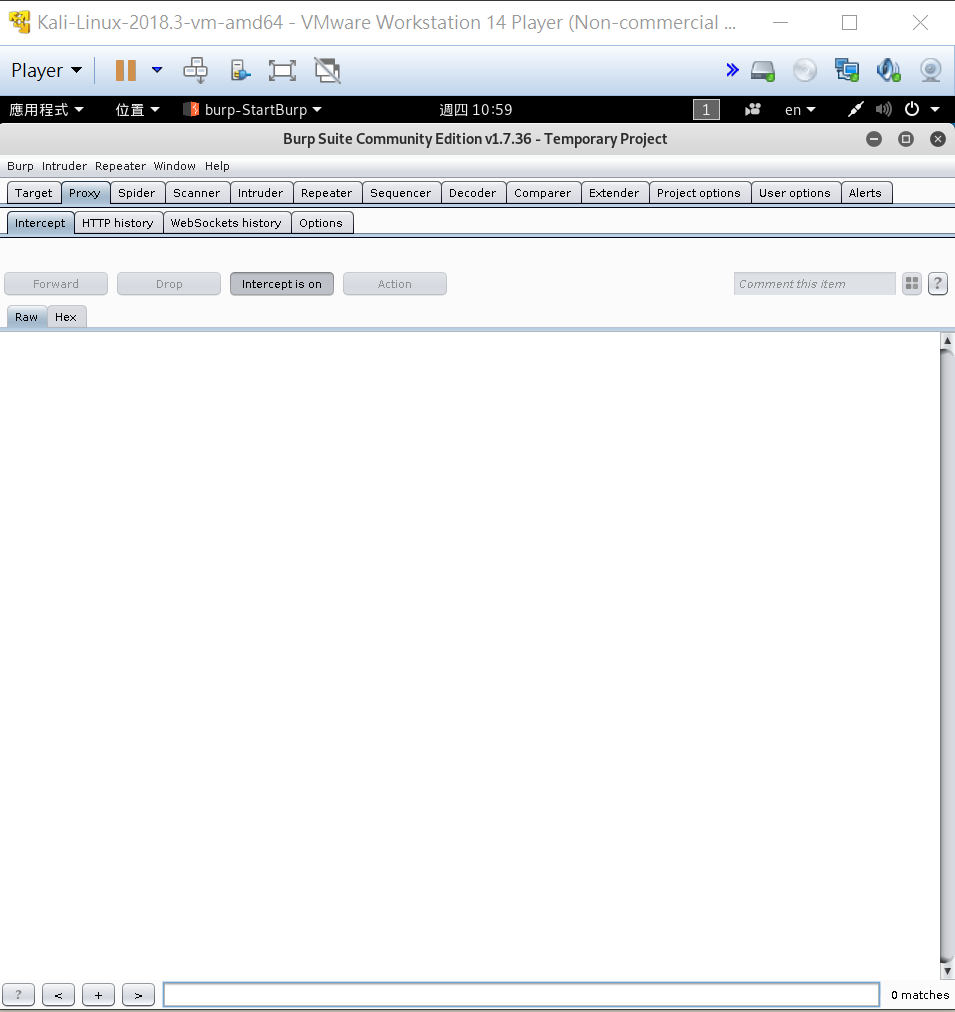Viewport: 955px width, 1012px height.
Task: Open the Project options tab
Action: point(699,193)
